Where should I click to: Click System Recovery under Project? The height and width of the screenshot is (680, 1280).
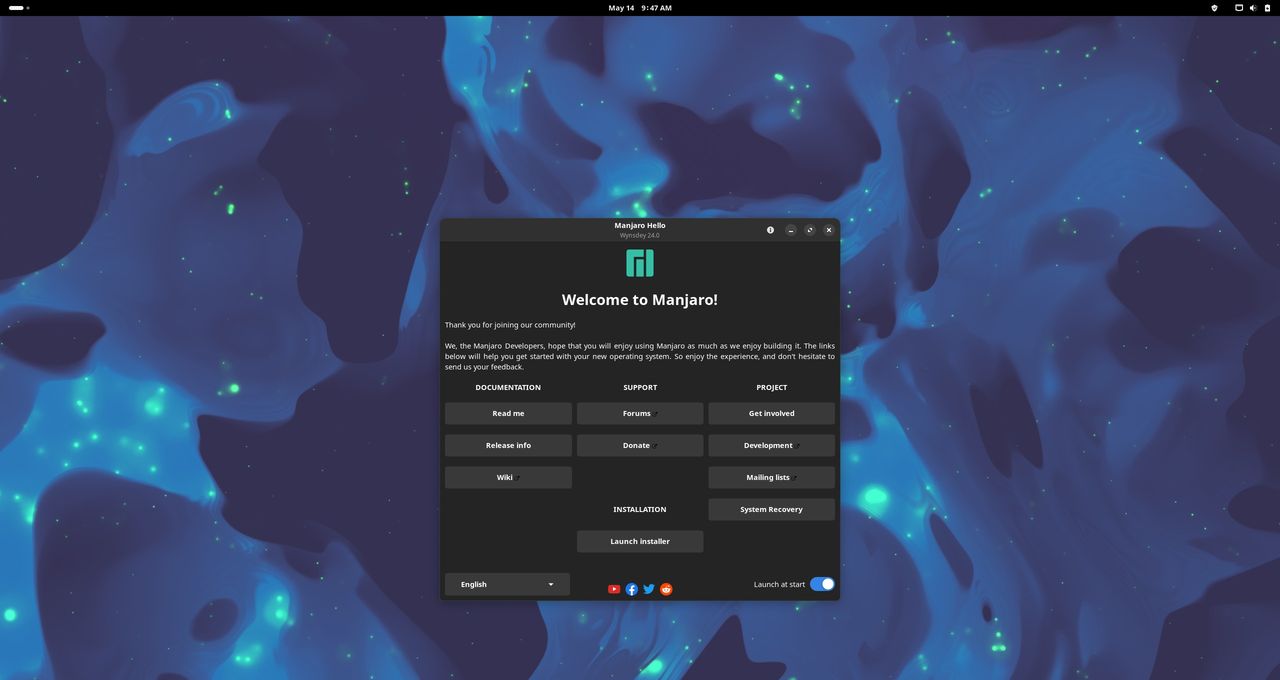[771, 509]
